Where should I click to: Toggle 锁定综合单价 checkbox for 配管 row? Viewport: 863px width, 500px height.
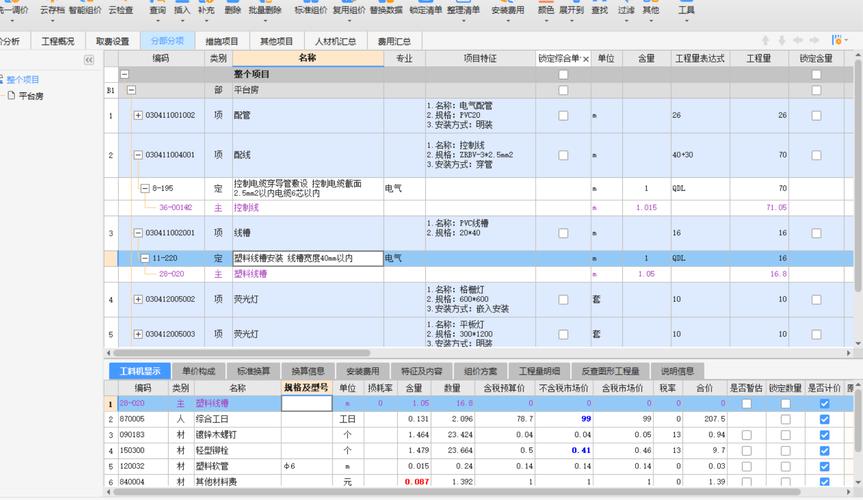pyautogui.click(x=563, y=116)
